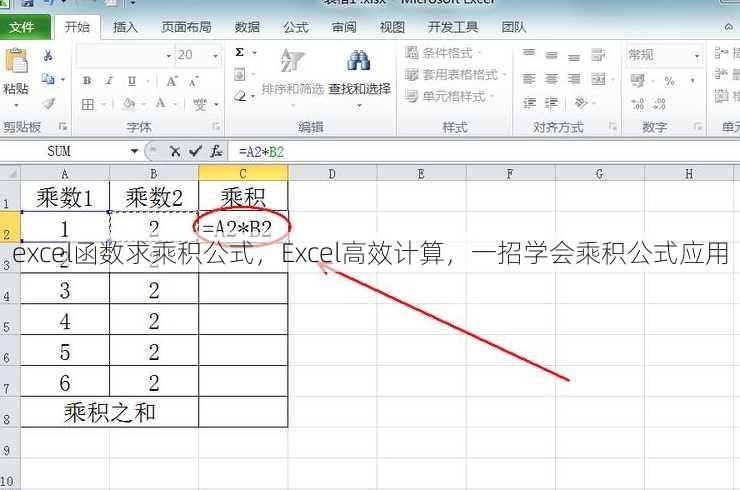
Task: Click the Fill down icon
Action: click(x=240, y=74)
